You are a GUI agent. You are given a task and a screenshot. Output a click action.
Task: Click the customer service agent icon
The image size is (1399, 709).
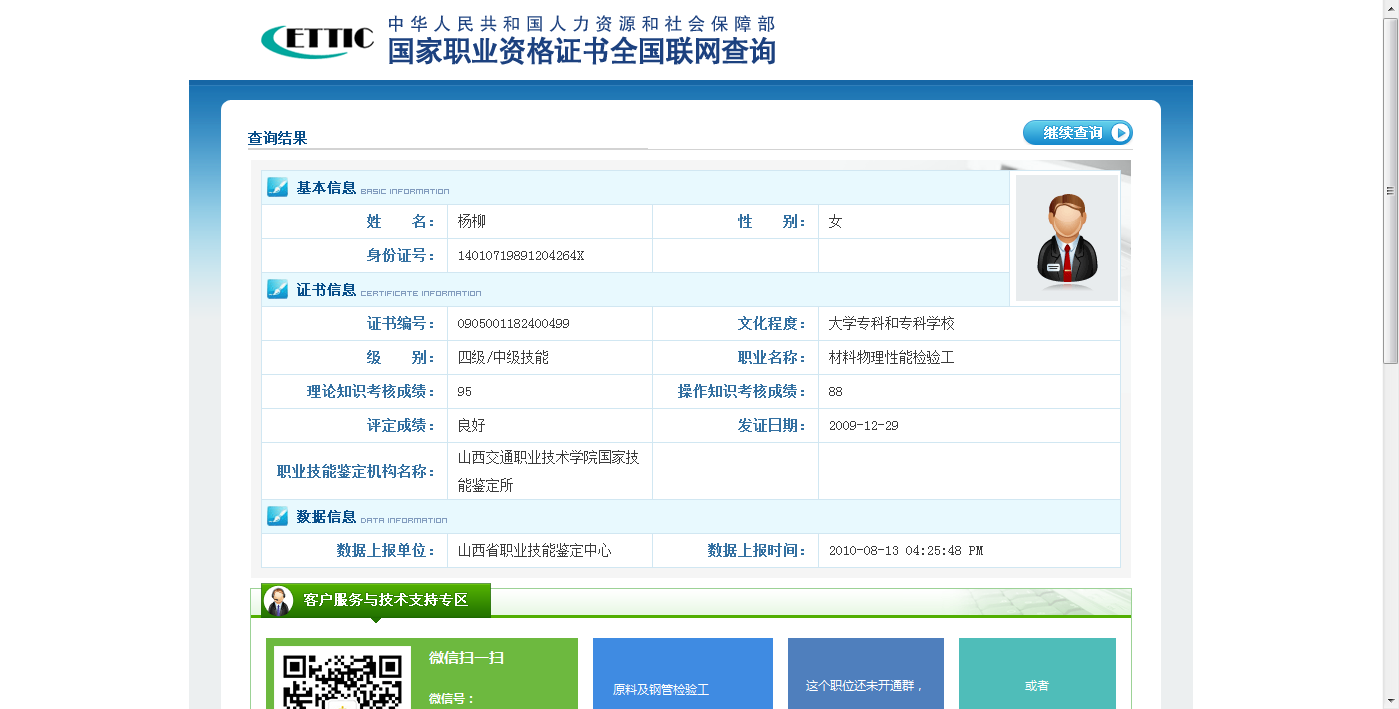click(x=278, y=600)
